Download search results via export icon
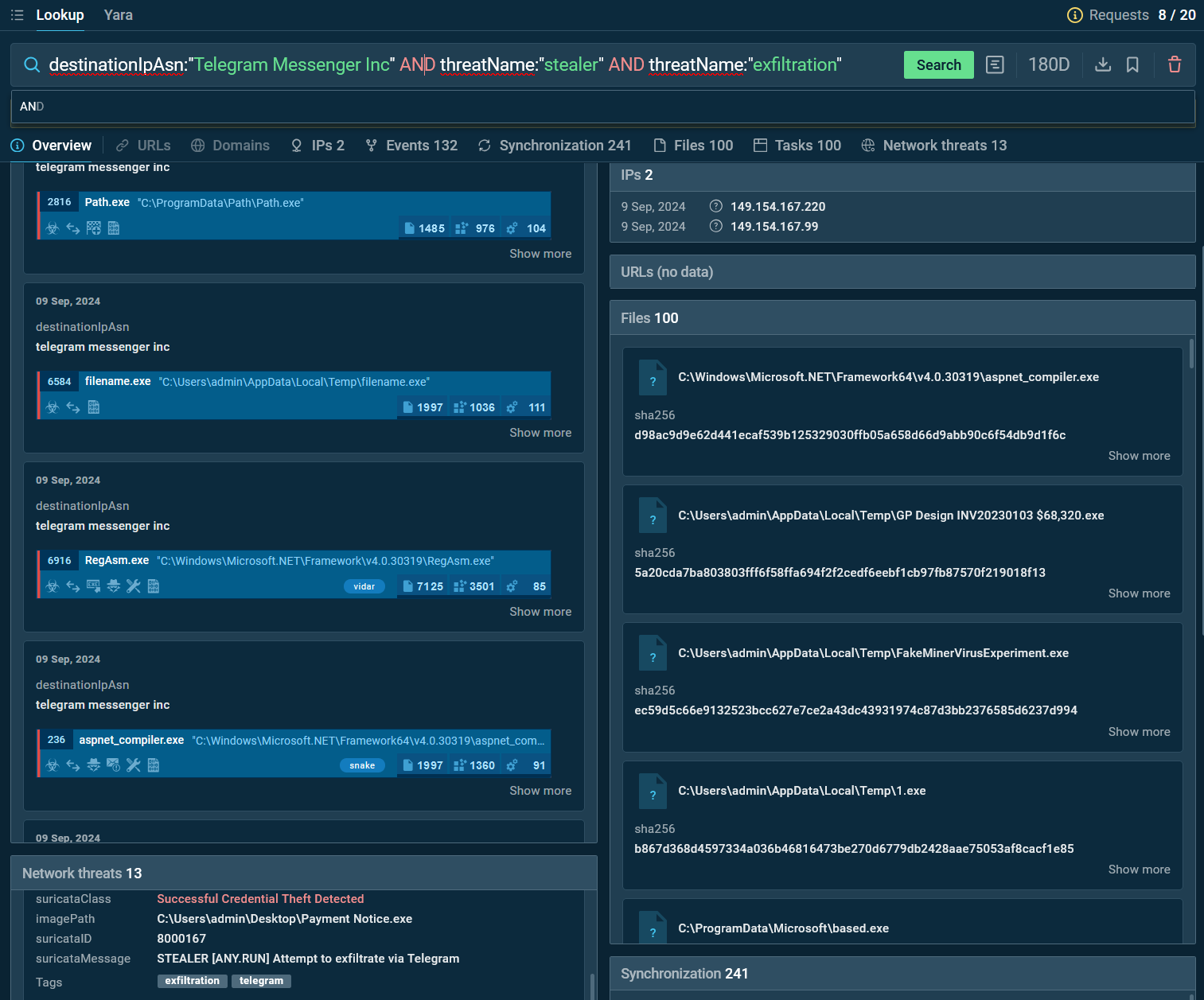 coord(1103,64)
